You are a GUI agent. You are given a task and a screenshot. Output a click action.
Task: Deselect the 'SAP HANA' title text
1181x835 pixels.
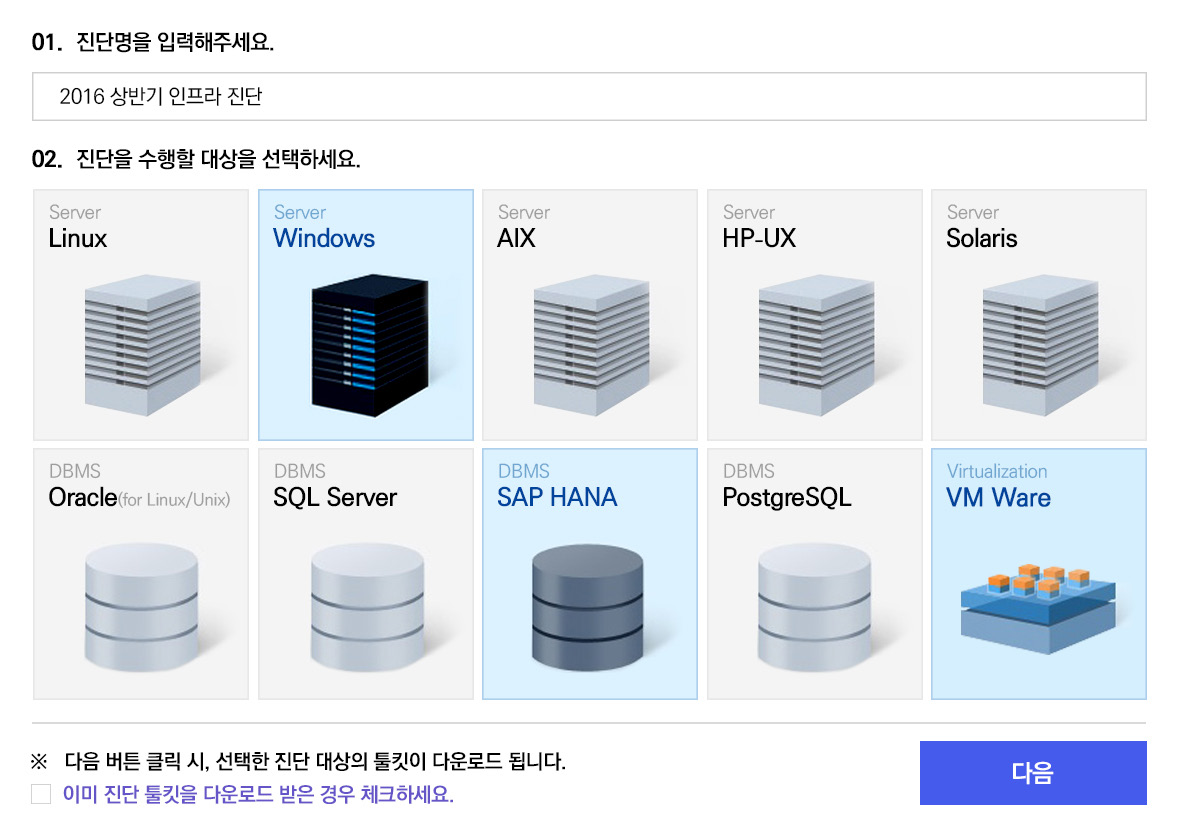(x=557, y=498)
